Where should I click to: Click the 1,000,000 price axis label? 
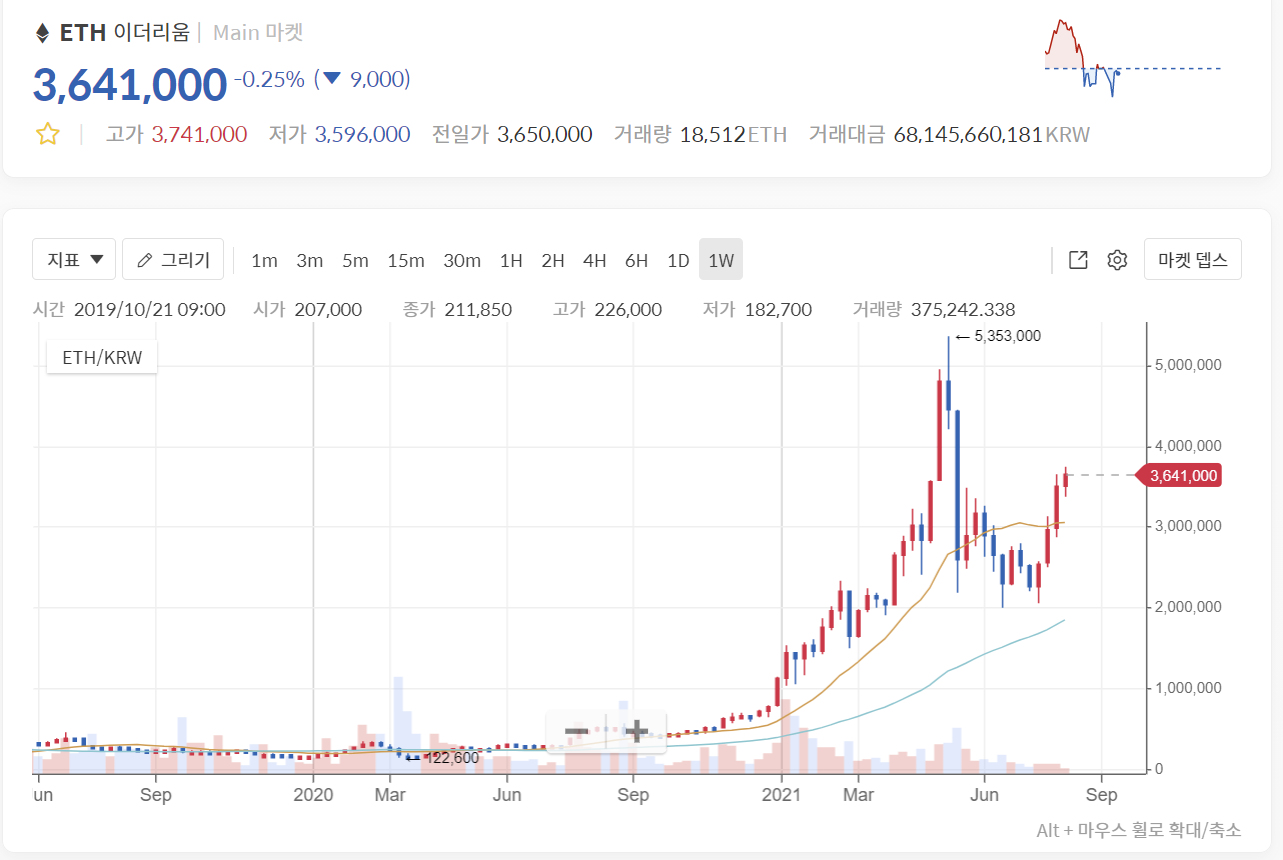pos(1188,688)
